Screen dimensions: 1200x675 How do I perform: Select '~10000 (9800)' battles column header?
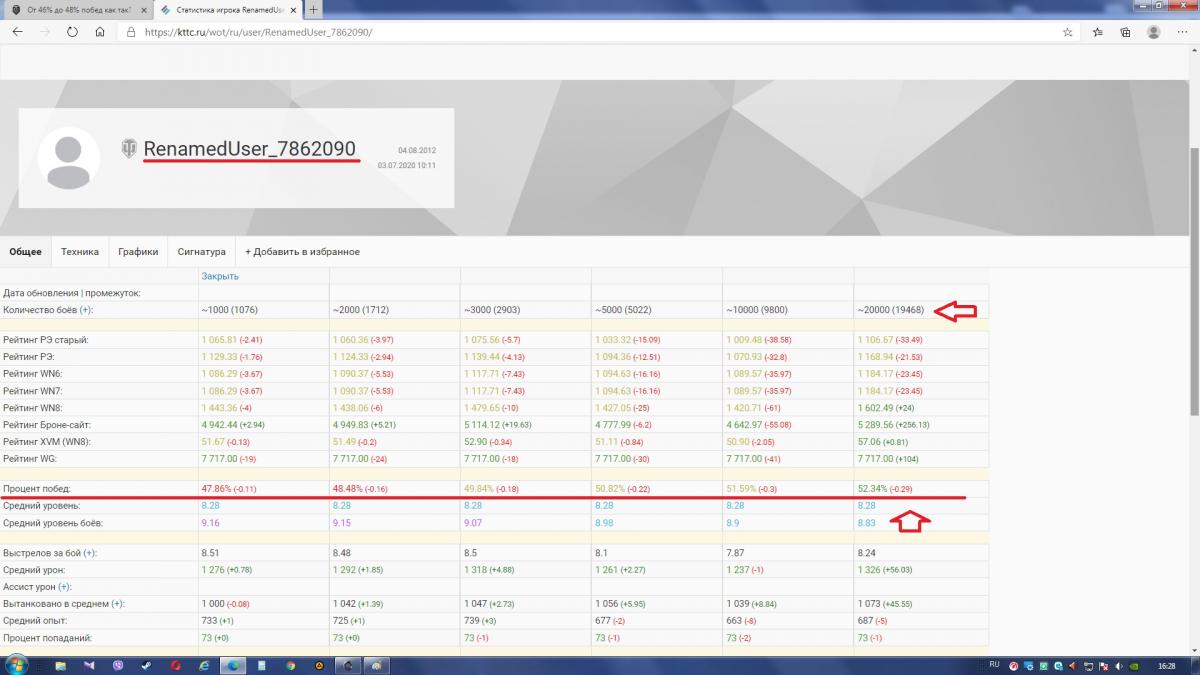pyautogui.click(x=757, y=311)
